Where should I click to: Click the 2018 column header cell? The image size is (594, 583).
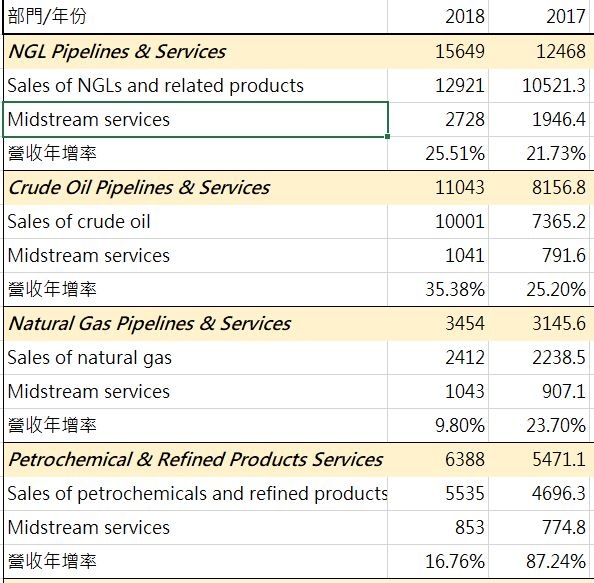(438, 17)
